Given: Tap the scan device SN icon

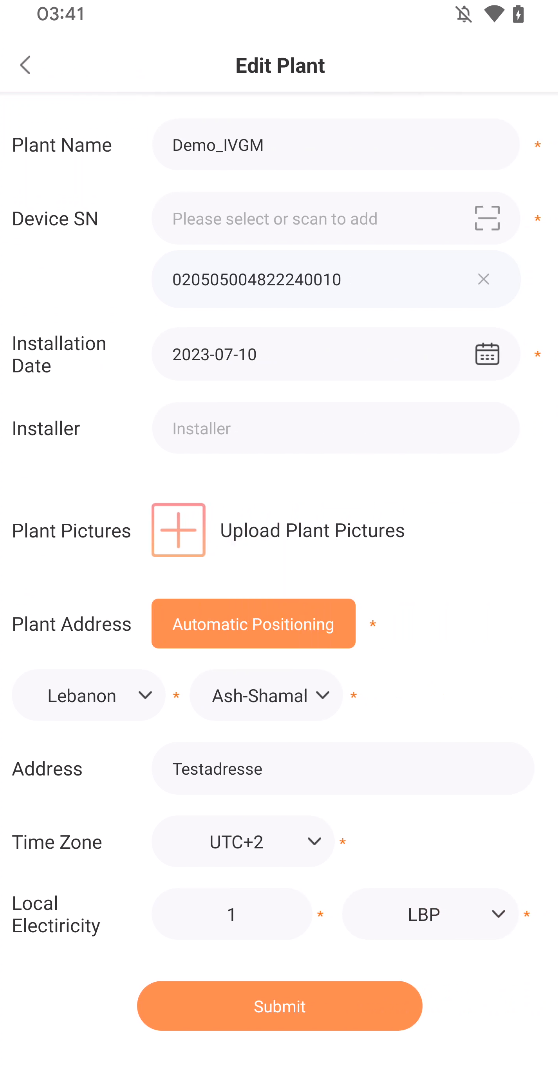Looking at the screenshot, I should pos(486,219).
